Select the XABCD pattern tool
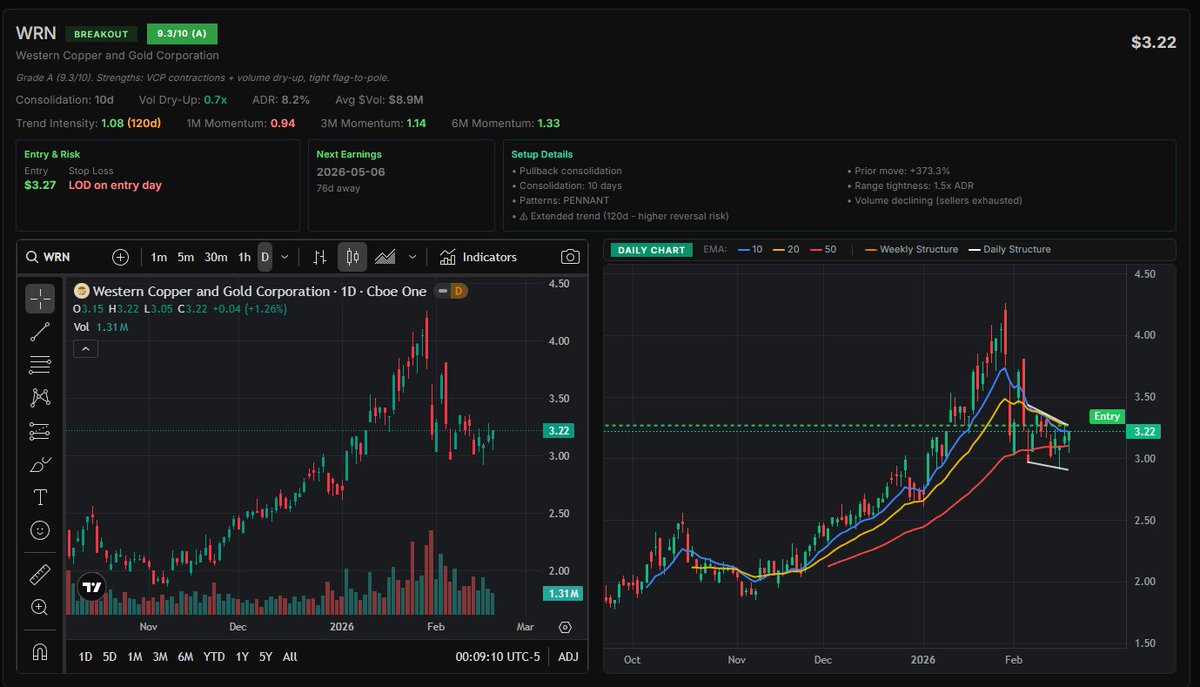This screenshot has height=687, width=1200. click(40, 397)
